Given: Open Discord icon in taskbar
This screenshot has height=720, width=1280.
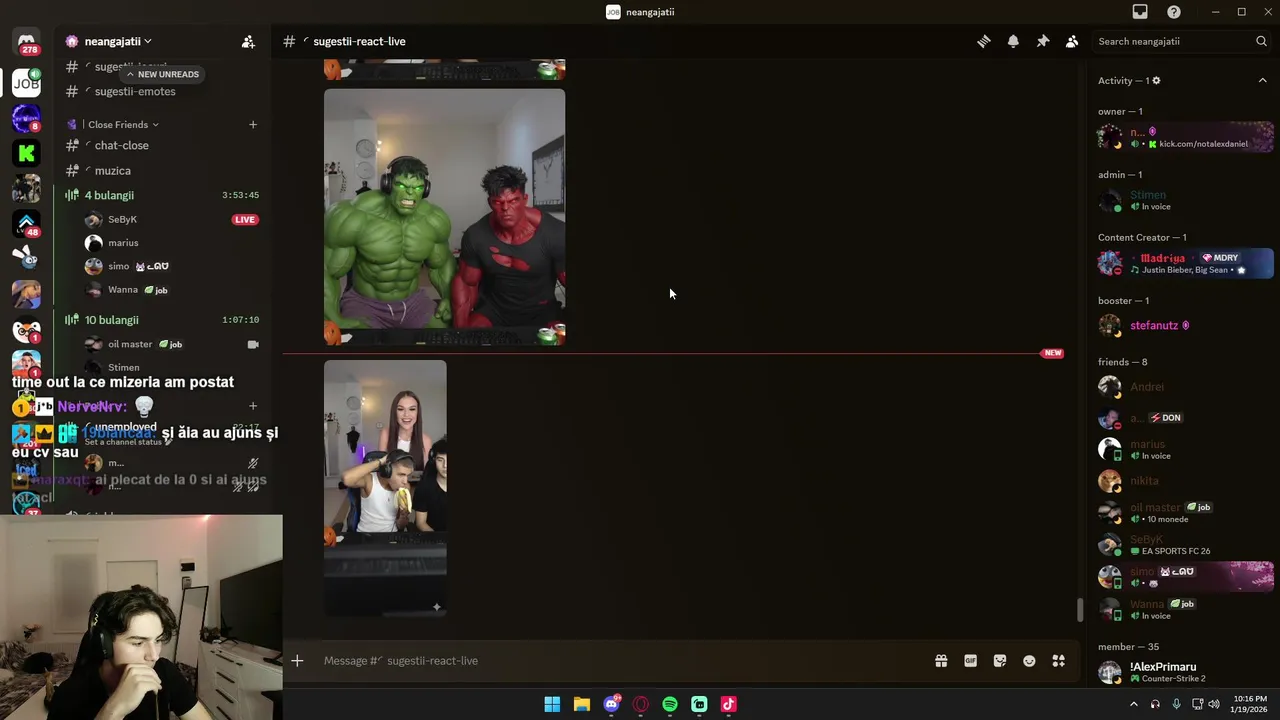Looking at the screenshot, I should click(x=611, y=704).
